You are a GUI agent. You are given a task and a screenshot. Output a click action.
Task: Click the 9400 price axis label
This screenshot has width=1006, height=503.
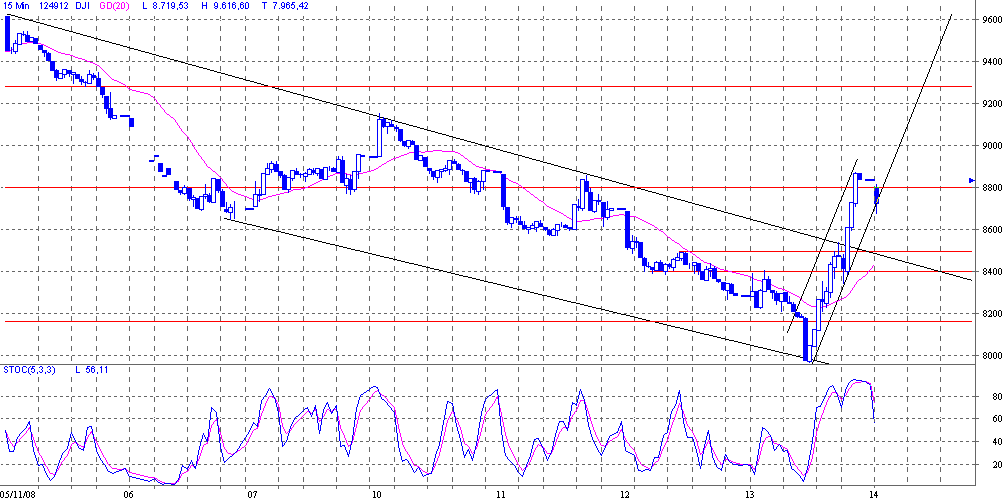click(x=991, y=62)
